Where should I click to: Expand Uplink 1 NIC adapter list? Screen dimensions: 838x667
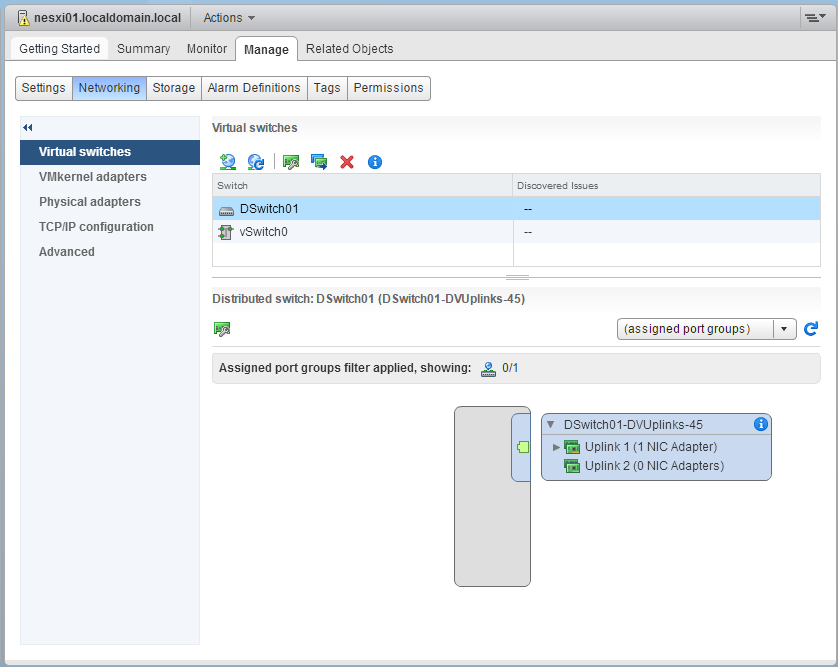[x=556, y=447]
